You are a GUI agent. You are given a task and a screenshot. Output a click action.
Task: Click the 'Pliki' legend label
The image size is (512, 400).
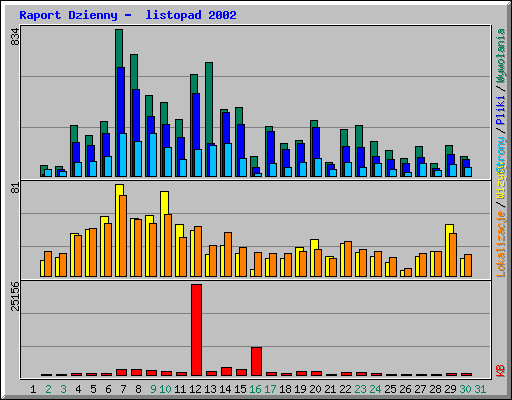501,110
